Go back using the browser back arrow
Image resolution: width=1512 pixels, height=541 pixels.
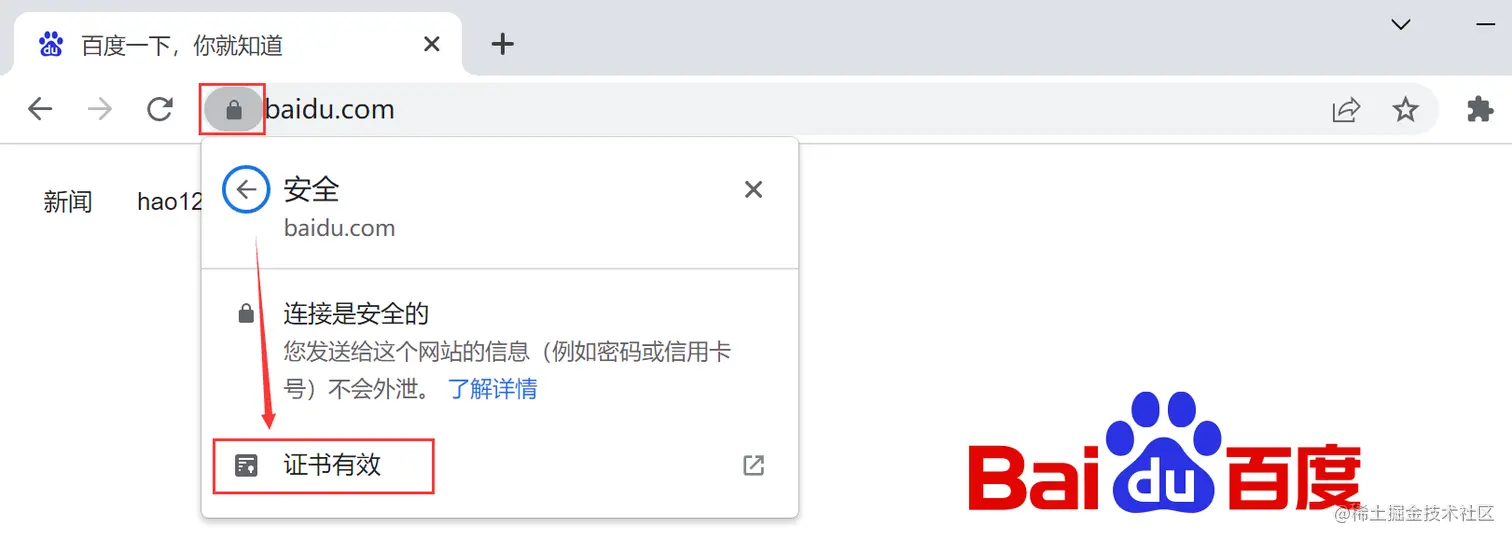(40, 109)
